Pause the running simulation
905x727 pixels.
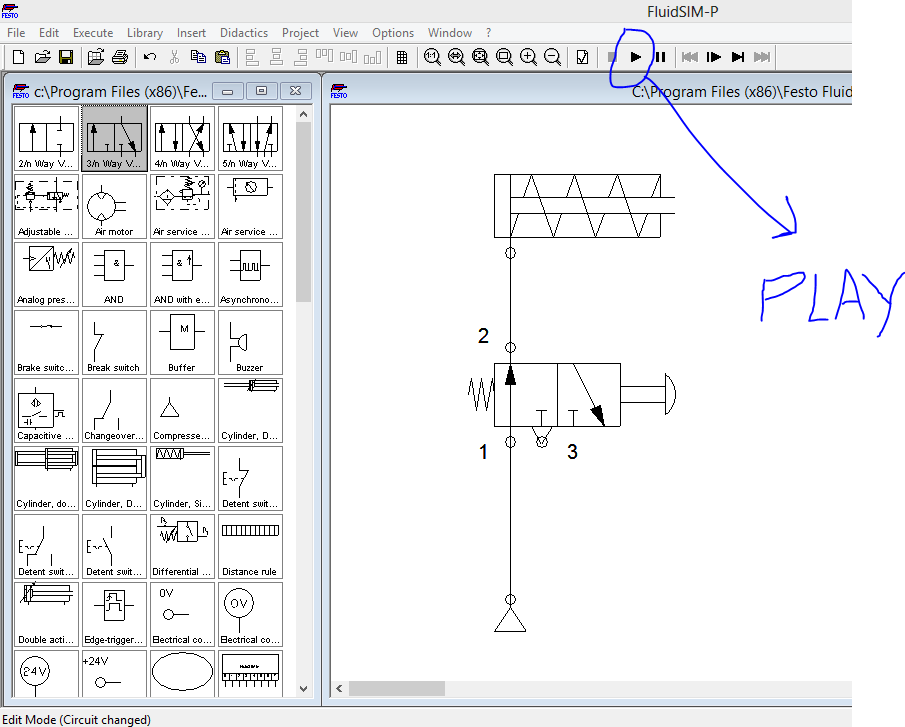pyautogui.click(x=660, y=57)
